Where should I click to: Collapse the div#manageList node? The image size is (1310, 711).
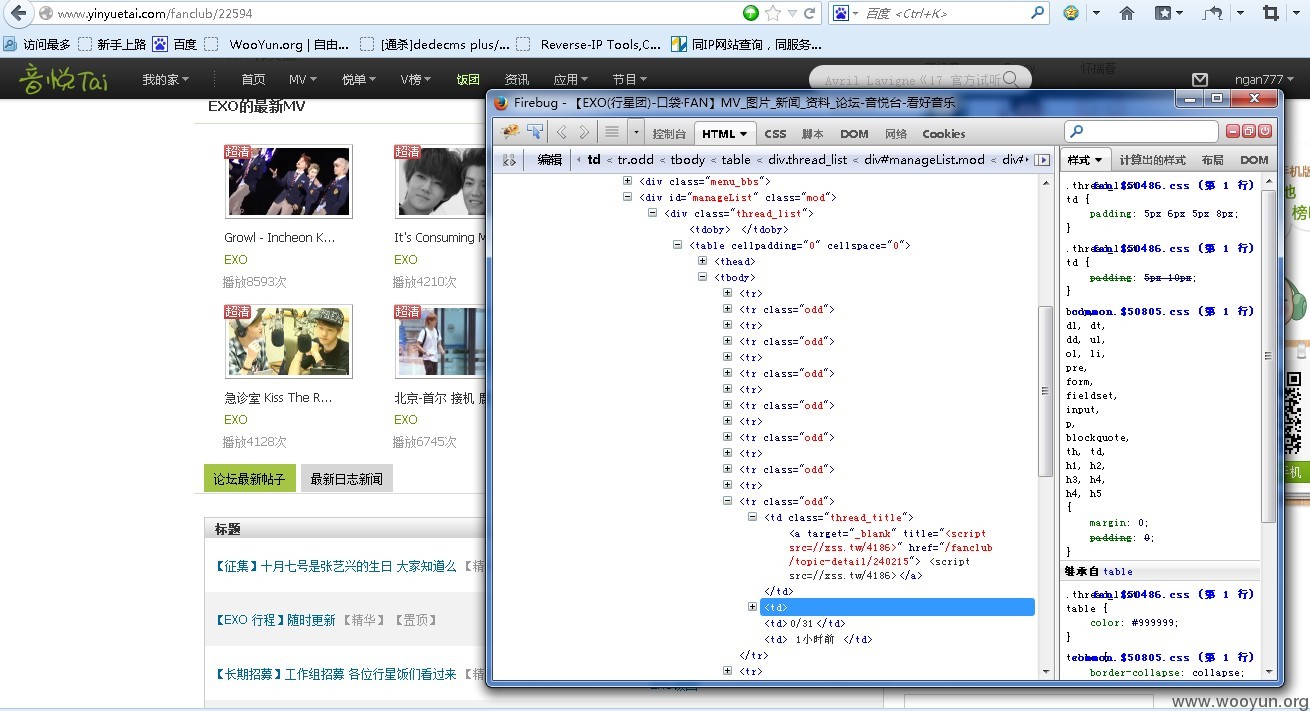pos(628,197)
